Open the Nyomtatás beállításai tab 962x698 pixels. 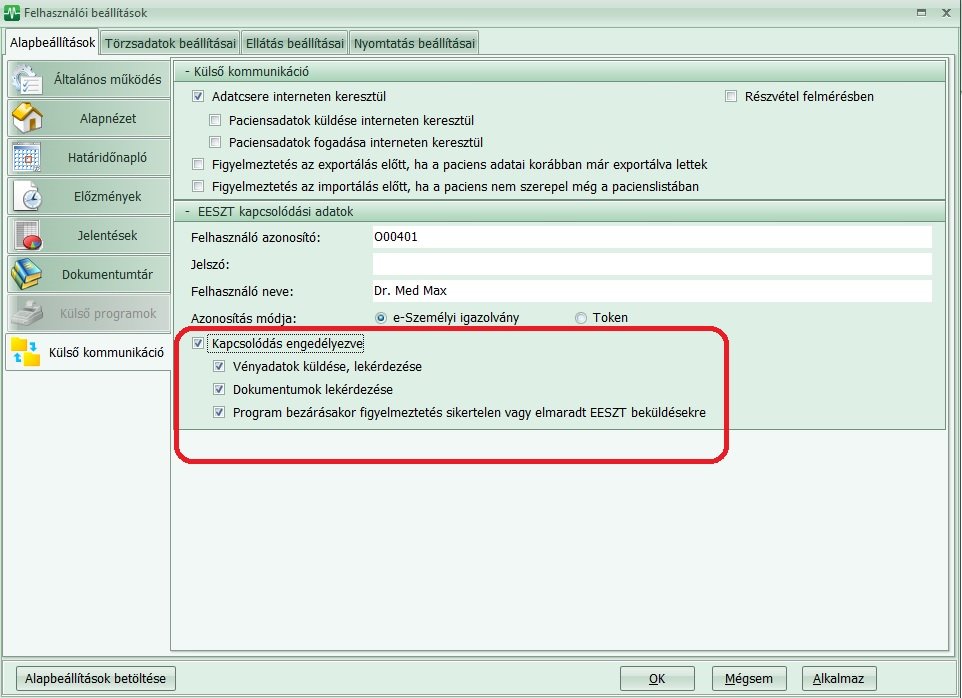pyautogui.click(x=414, y=42)
